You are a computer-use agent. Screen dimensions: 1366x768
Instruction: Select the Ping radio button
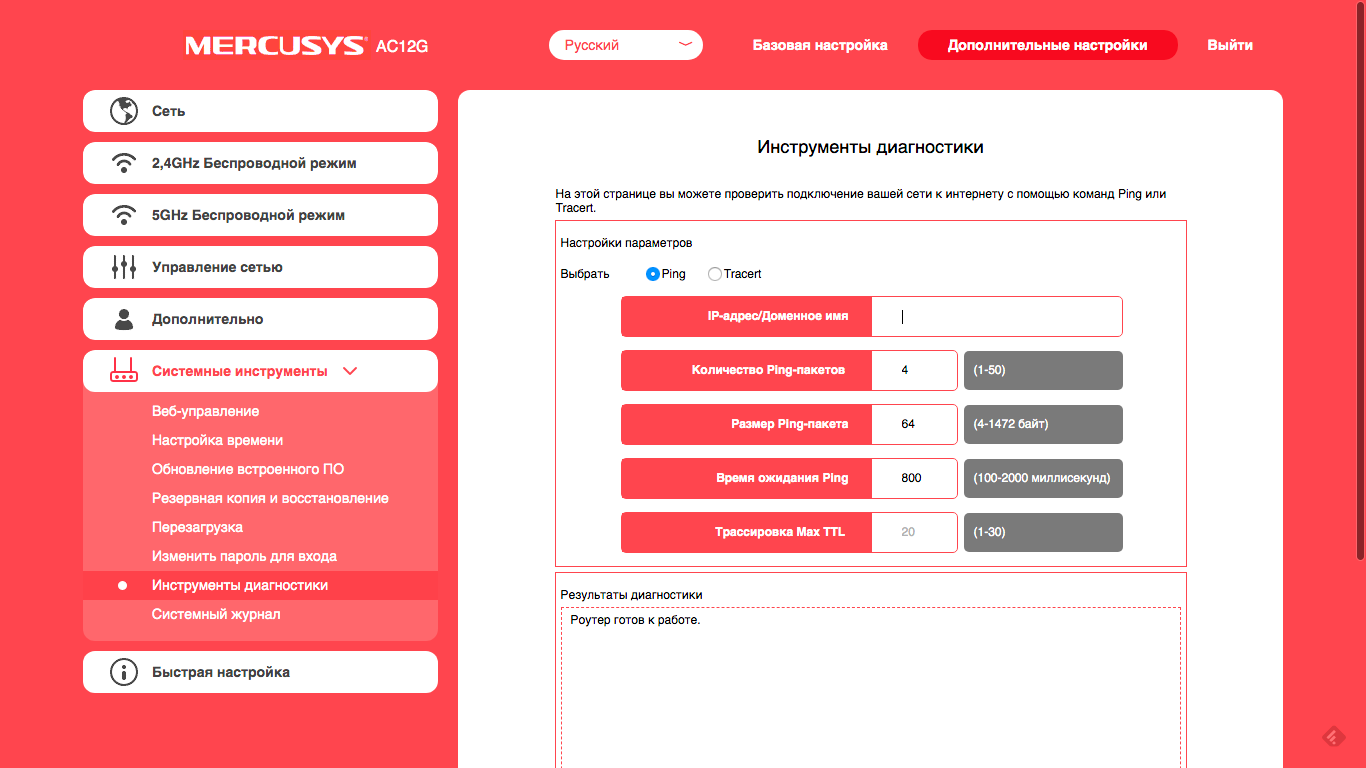coord(653,274)
